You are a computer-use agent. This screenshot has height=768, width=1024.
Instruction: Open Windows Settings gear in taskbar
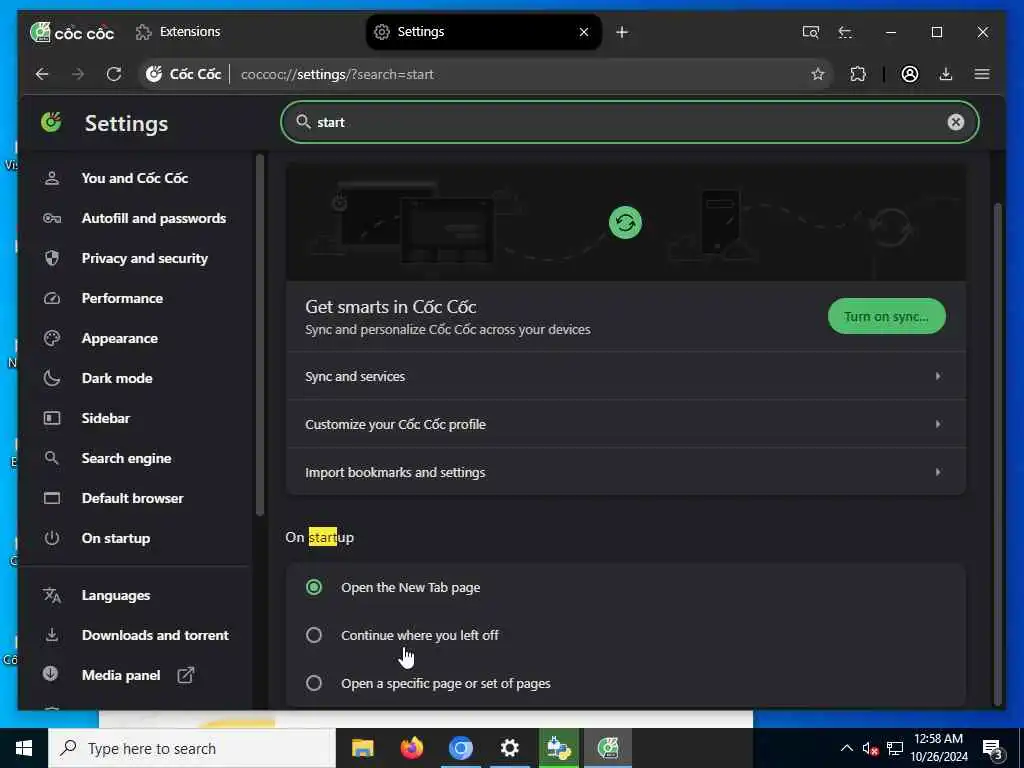509,748
